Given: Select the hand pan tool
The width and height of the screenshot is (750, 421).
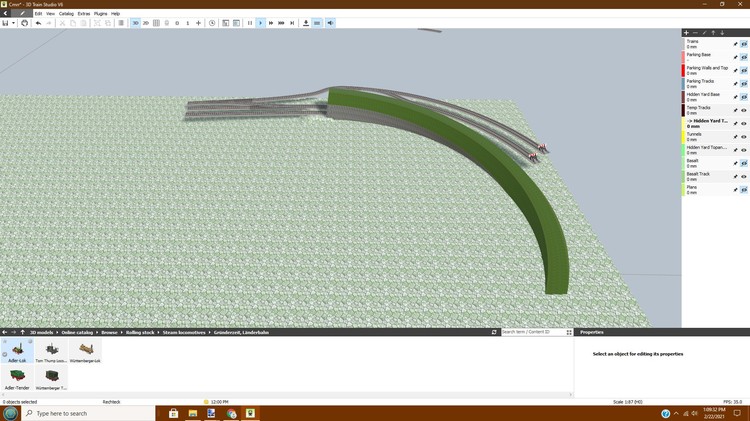Looking at the screenshot, I should pos(25,23).
